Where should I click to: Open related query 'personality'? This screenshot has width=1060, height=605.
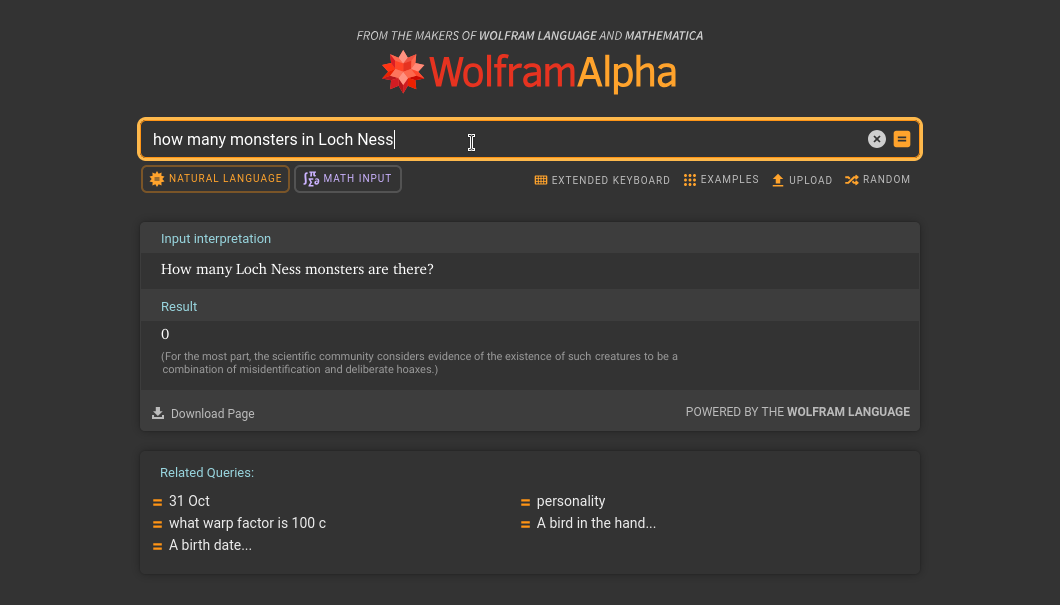571,501
